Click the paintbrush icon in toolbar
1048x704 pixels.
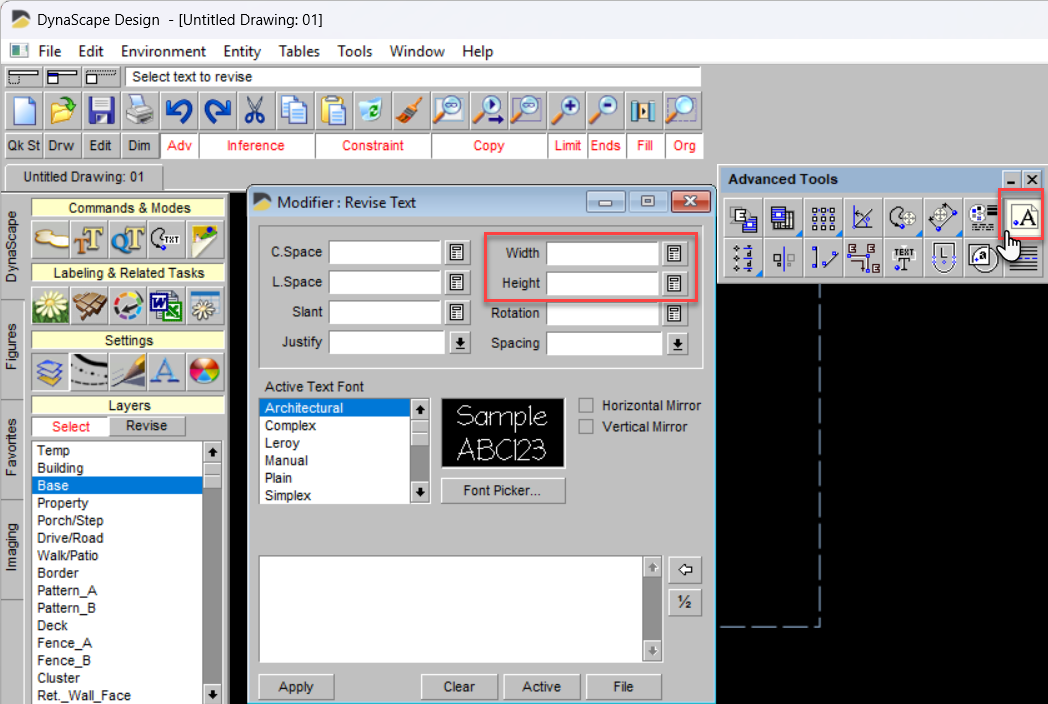(407, 110)
